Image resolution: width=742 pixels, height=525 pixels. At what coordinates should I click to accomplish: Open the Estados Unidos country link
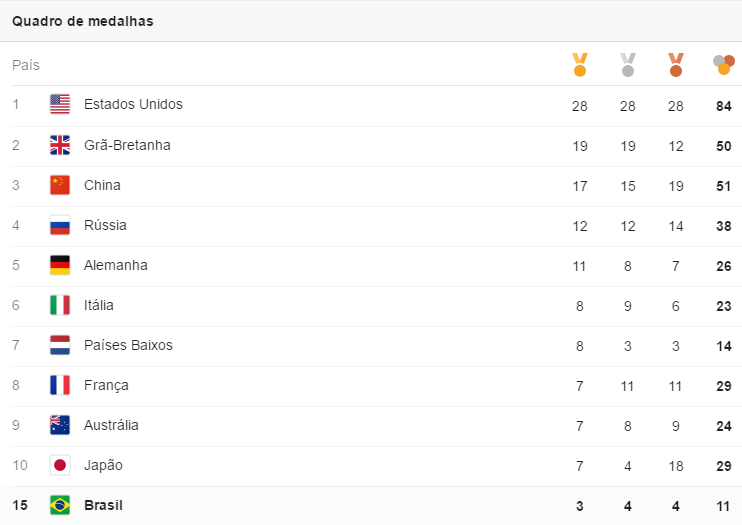pos(133,104)
